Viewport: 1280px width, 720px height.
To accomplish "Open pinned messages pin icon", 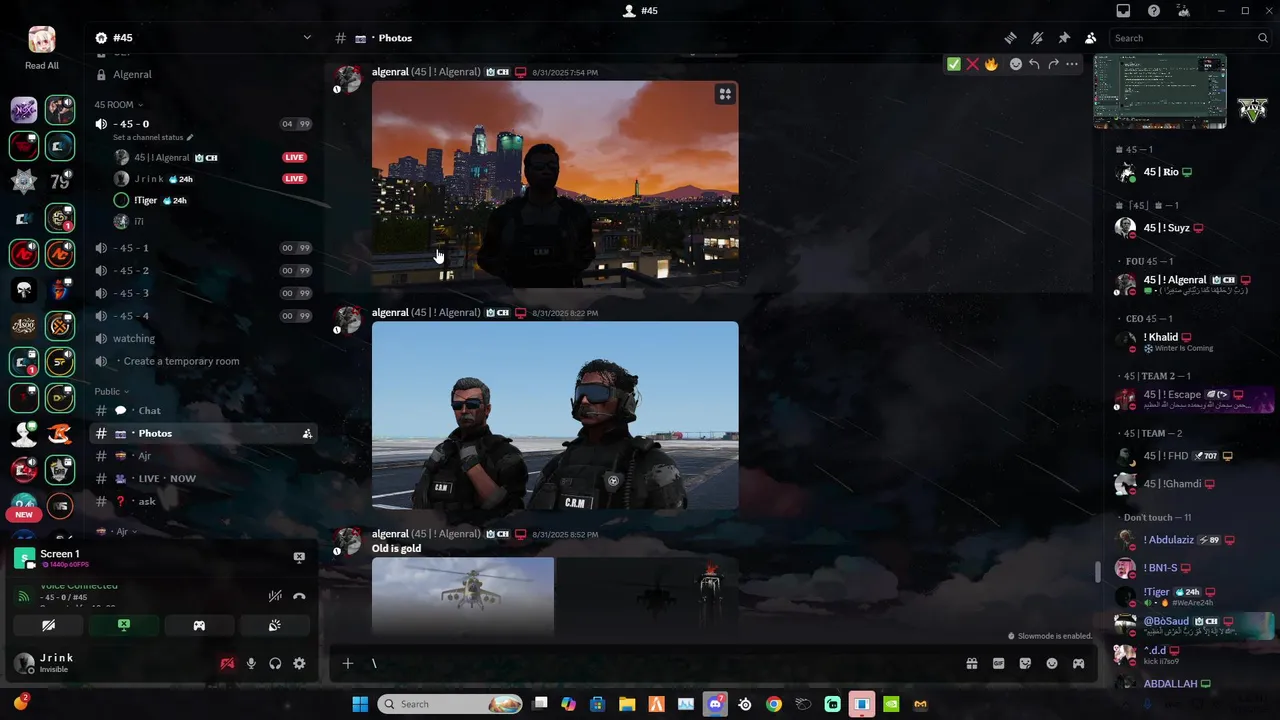I will [1064, 38].
